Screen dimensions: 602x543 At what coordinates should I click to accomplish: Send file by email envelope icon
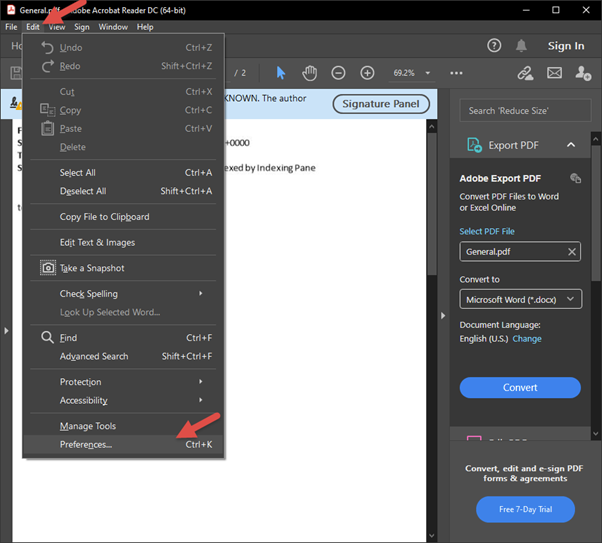554,73
